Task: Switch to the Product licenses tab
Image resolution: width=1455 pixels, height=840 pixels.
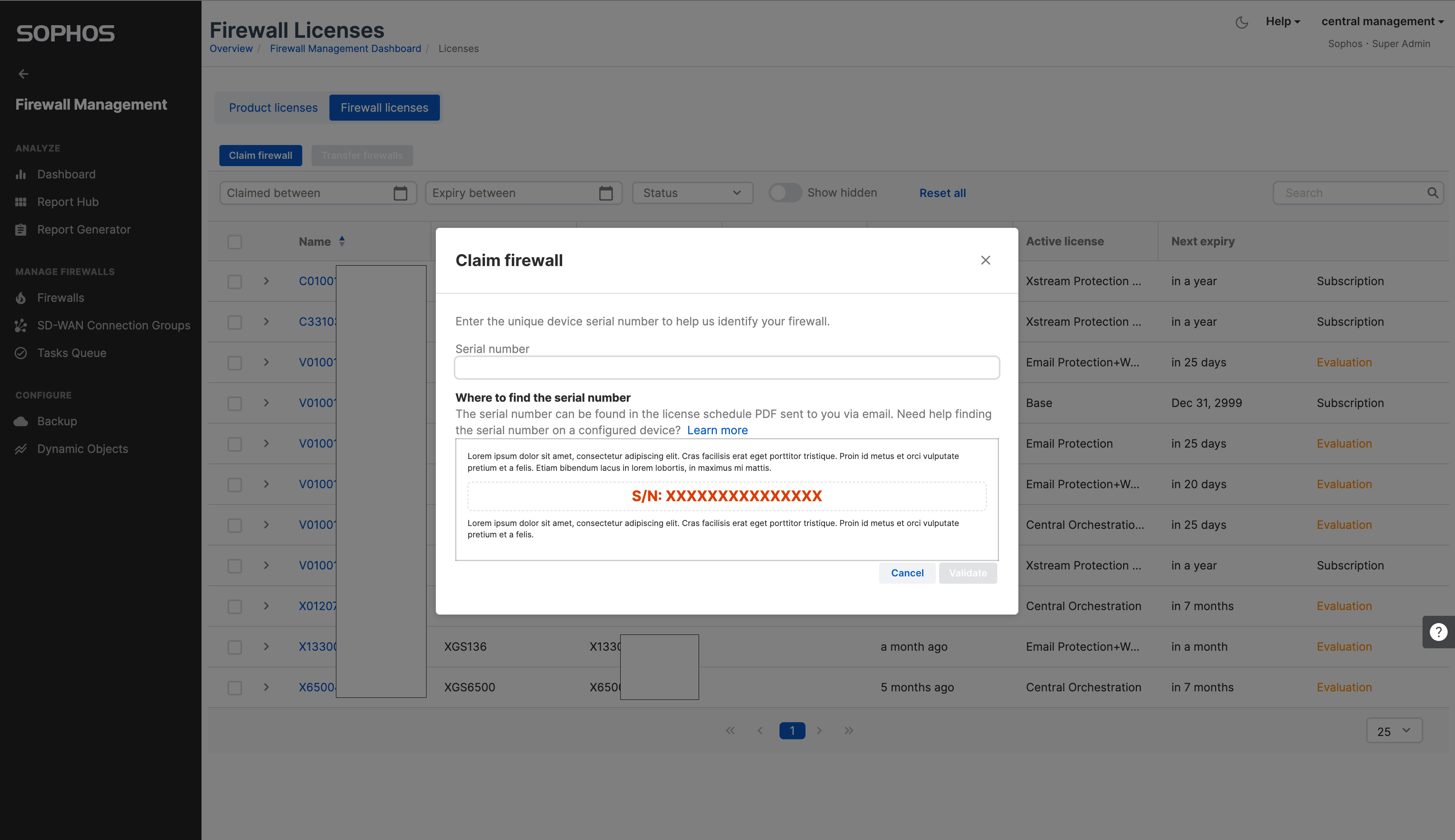Action: click(x=273, y=108)
